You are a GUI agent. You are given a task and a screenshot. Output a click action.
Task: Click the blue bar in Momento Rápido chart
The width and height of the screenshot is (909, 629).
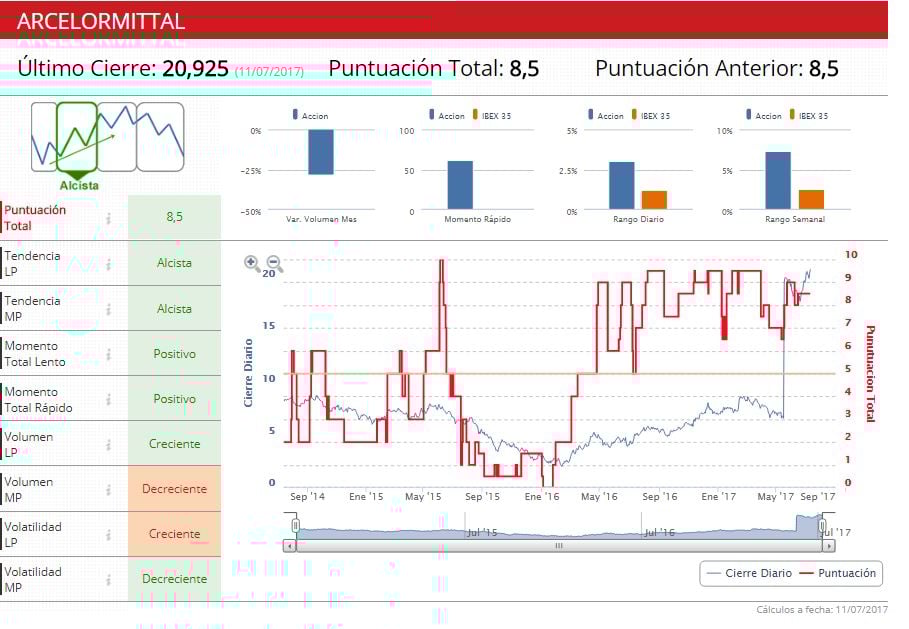460,185
